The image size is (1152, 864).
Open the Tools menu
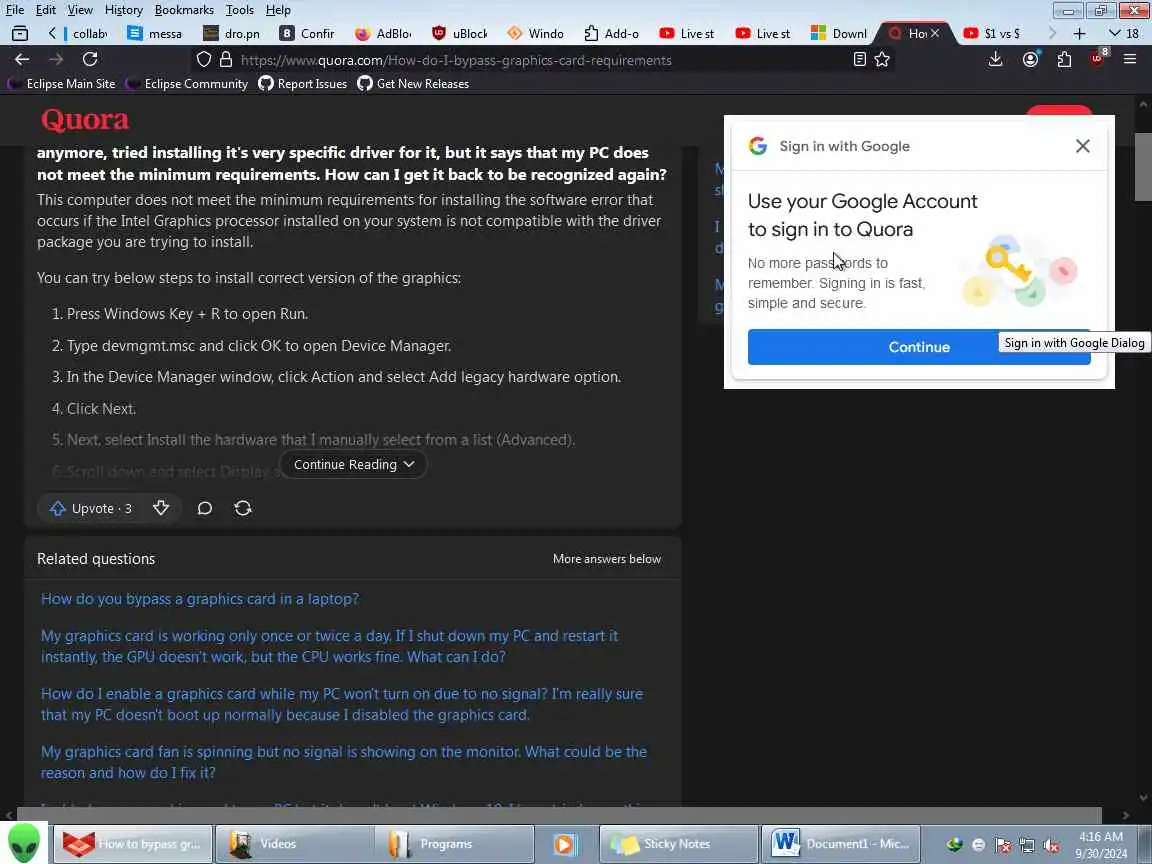240,10
